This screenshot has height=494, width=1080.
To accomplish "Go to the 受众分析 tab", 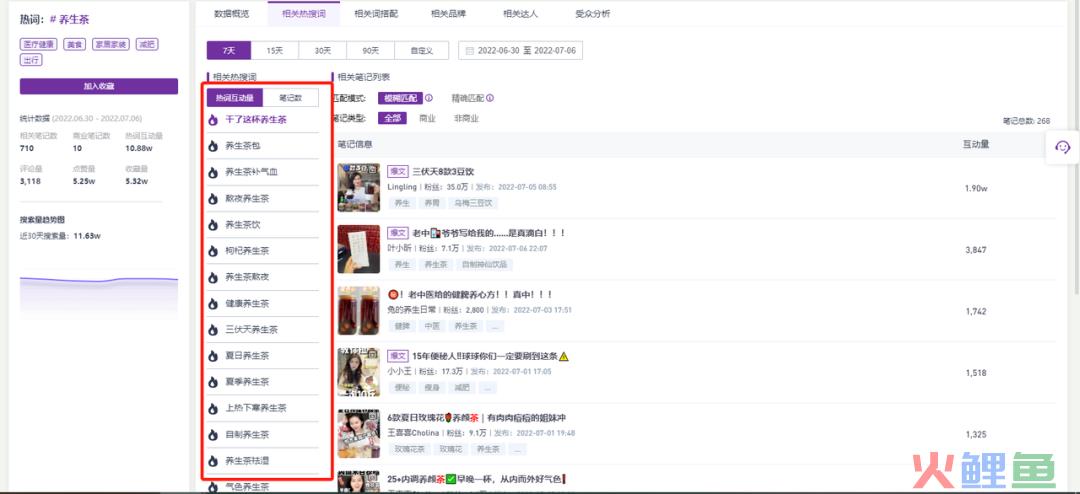I will pyautogui.click(x=593, y=14).
